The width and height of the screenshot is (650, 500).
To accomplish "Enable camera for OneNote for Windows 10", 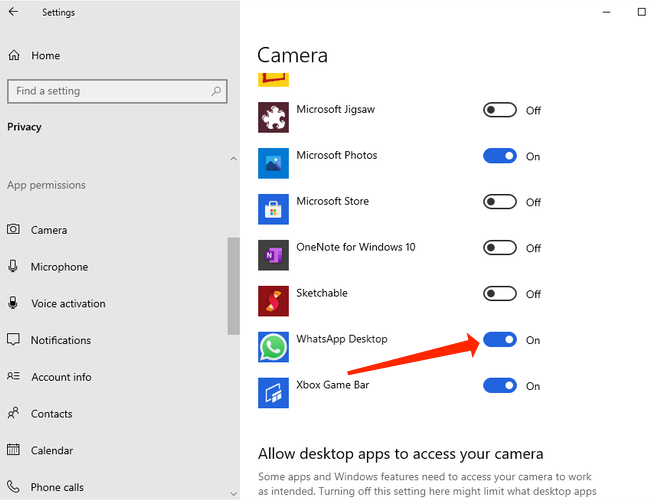I will click(500, 248).
